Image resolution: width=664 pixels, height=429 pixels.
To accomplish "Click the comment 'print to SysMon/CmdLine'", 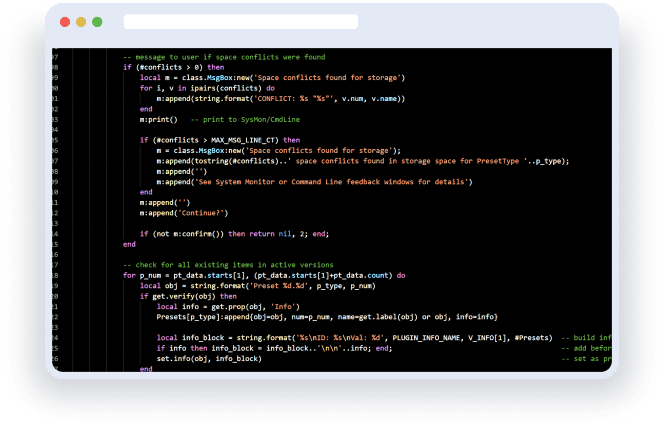I will 245,119.
